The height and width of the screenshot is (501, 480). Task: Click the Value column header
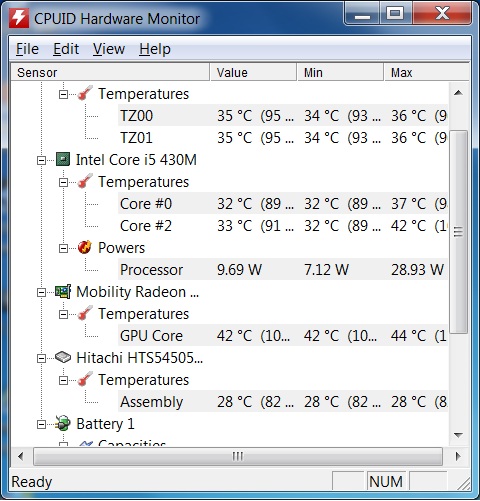(253, 72)
